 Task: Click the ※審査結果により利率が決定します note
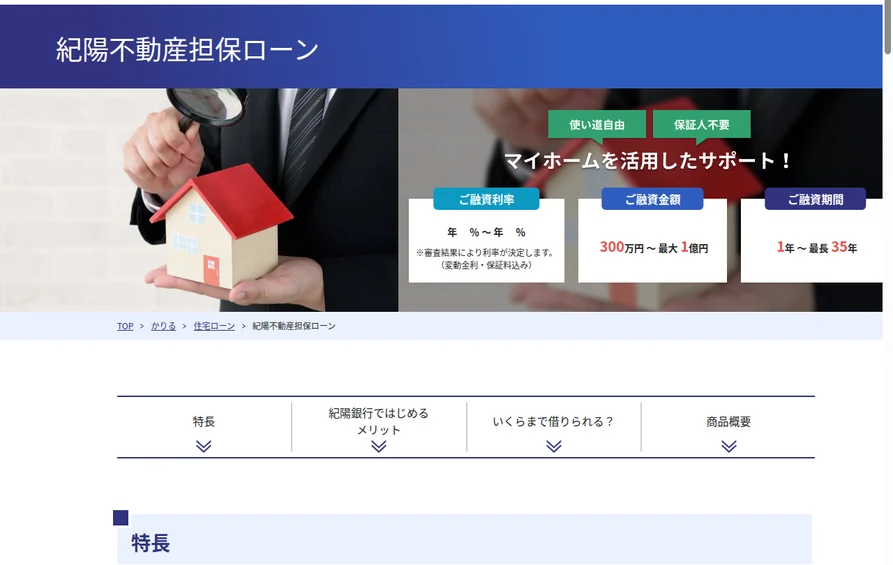pos(485,252)
